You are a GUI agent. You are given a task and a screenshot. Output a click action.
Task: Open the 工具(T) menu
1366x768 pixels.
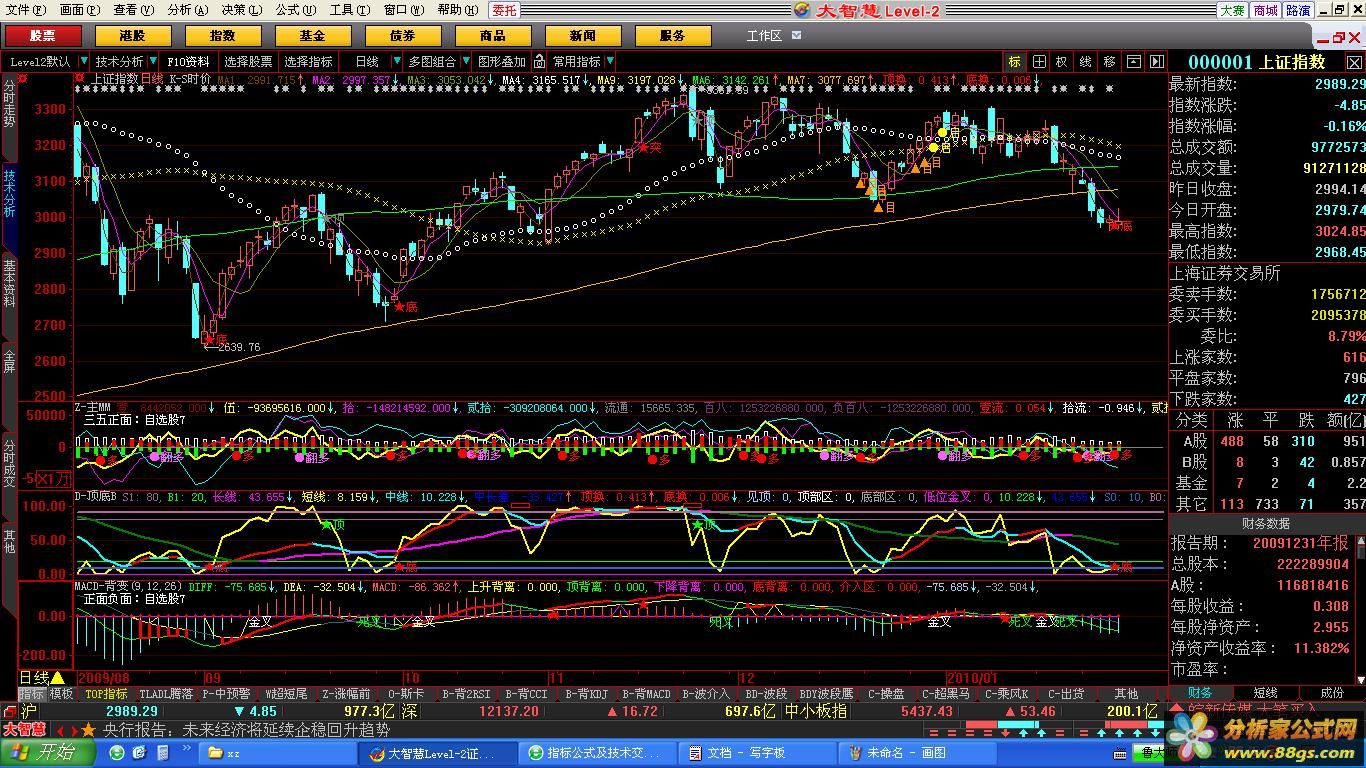[349, 10]
